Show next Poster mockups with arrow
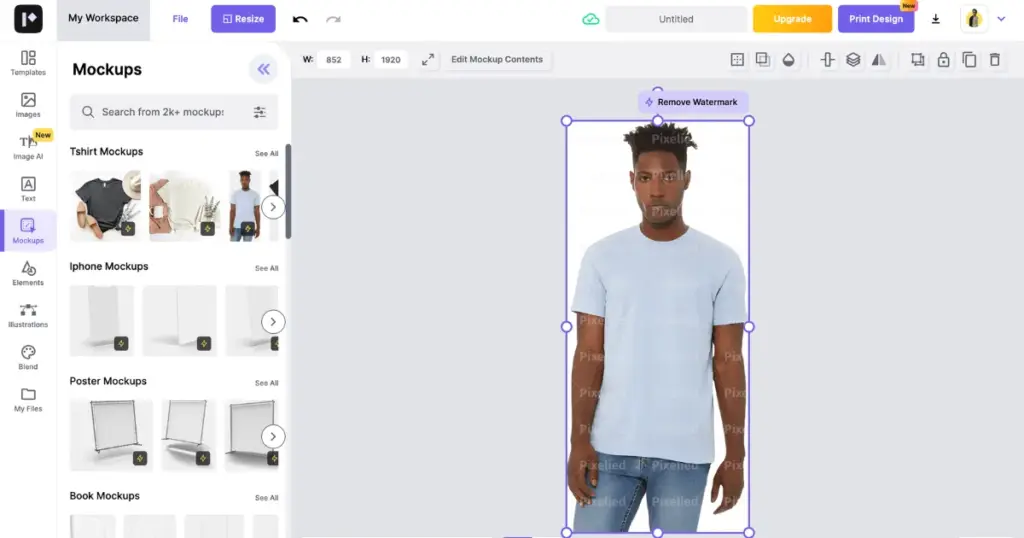This screenshot has height=538, width=1024. coord(273,436)
